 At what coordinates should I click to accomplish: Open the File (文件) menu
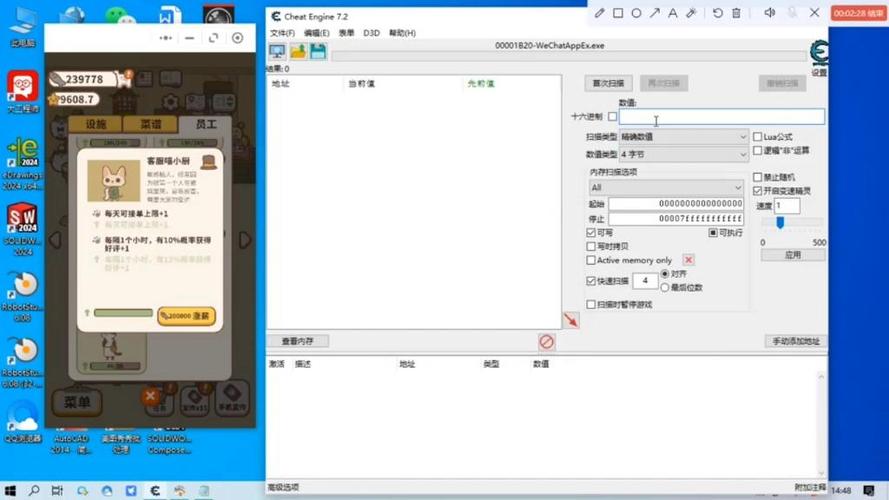tap(282, 33)
